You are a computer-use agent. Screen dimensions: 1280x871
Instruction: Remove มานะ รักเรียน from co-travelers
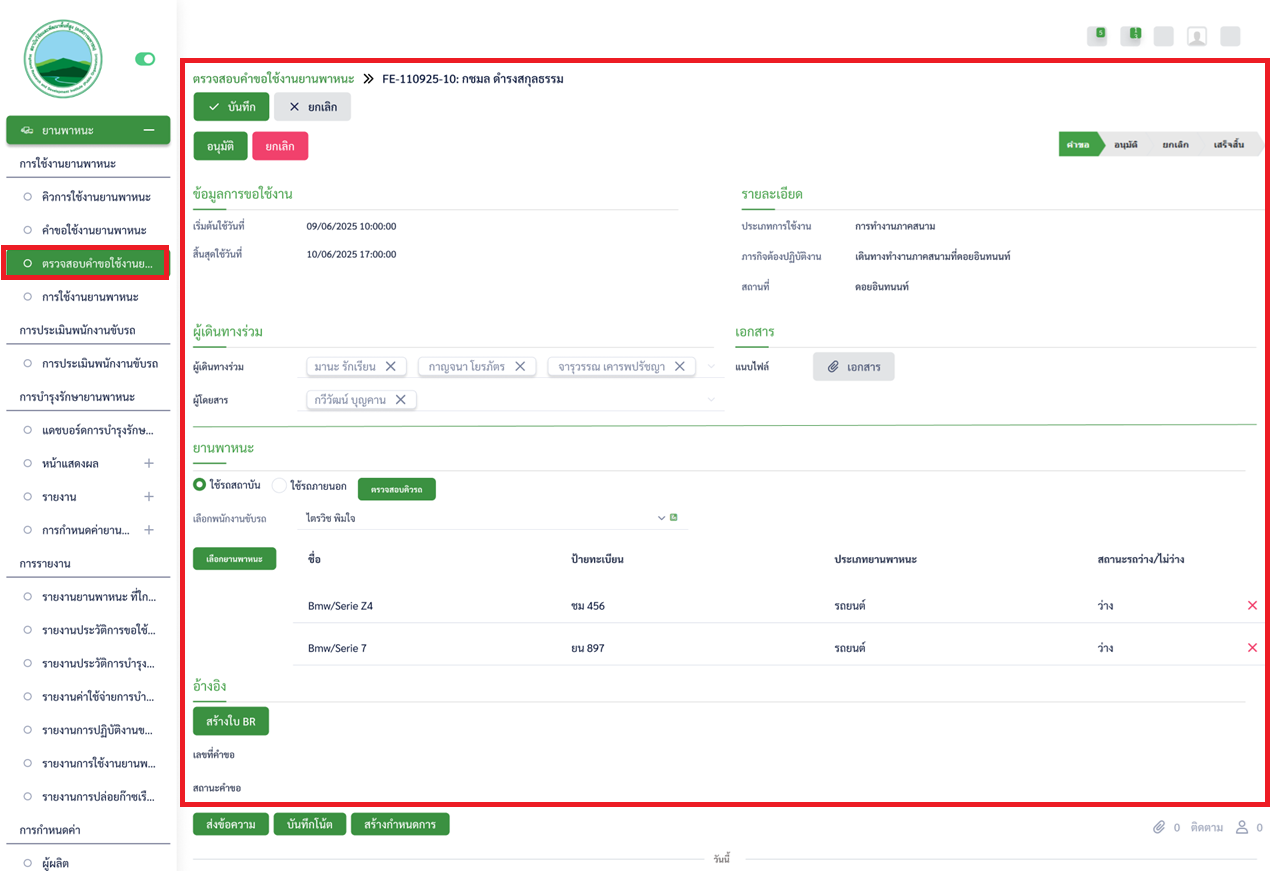[391, 367]
